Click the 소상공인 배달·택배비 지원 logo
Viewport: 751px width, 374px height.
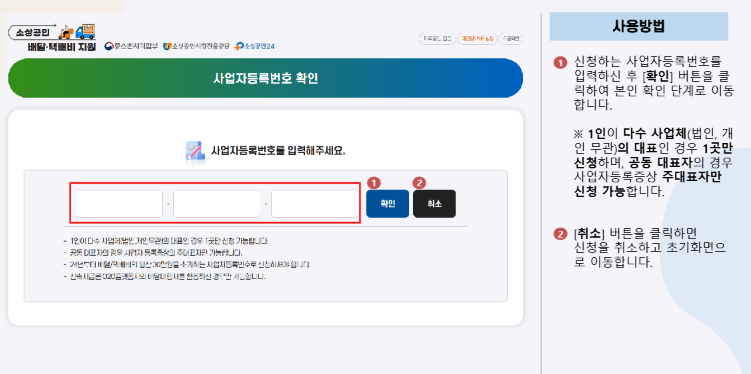[x=53, y=37]
